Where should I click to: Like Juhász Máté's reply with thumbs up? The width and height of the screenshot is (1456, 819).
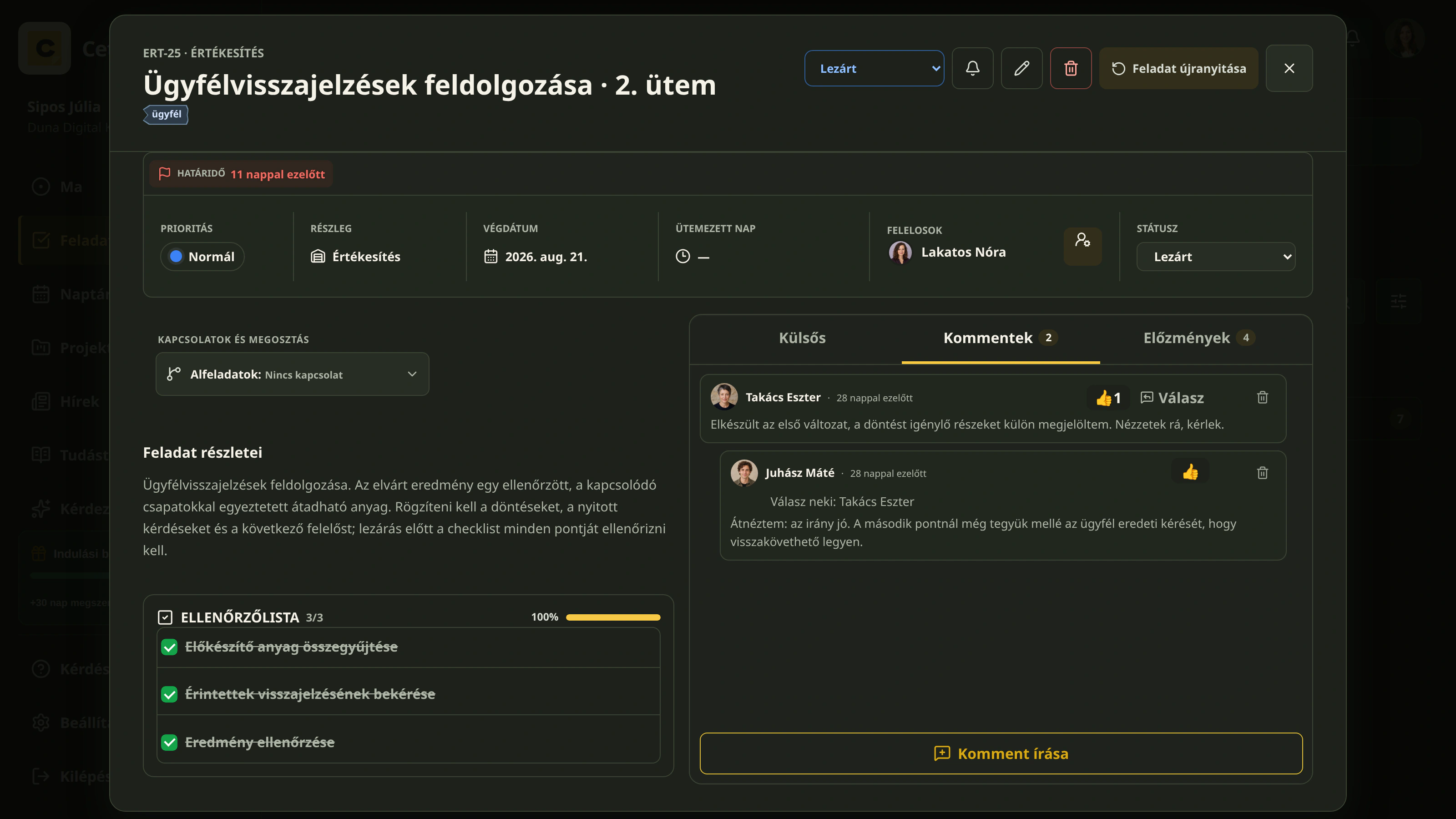coord(1190,472)
